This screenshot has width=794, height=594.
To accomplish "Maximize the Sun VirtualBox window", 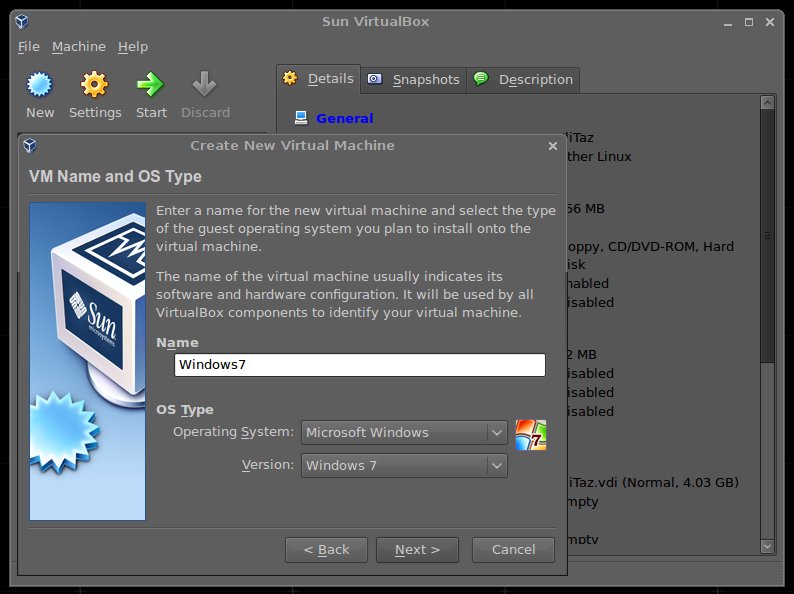I will pyautogui.click(x=749, y=22).
